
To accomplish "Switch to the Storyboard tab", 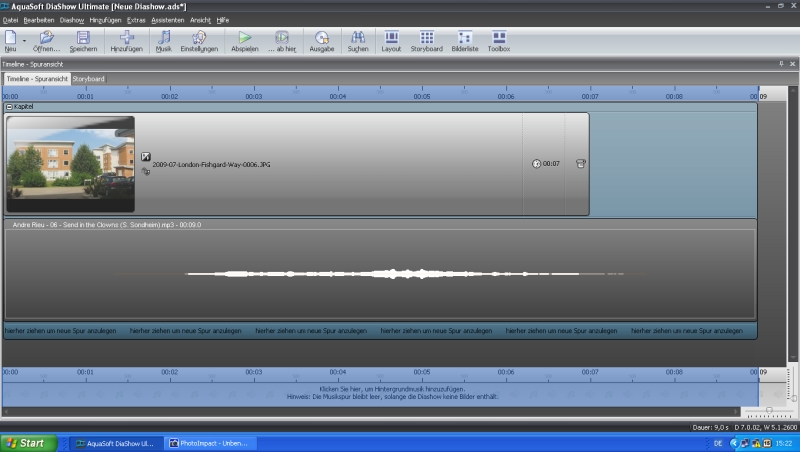I will tap(88, 79).
